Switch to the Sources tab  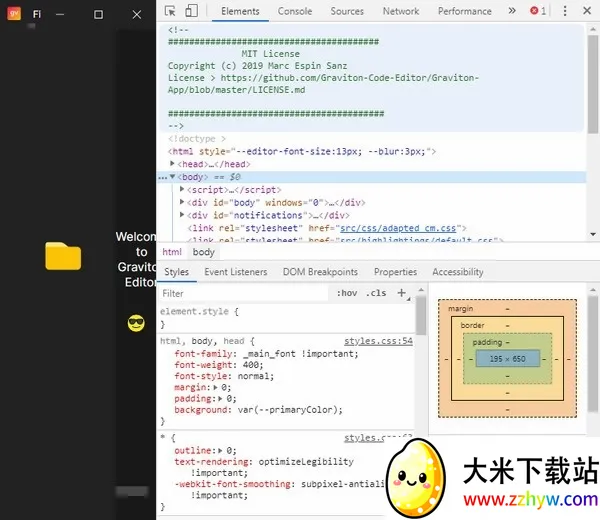pyautogui.click(x=347, y=11)
